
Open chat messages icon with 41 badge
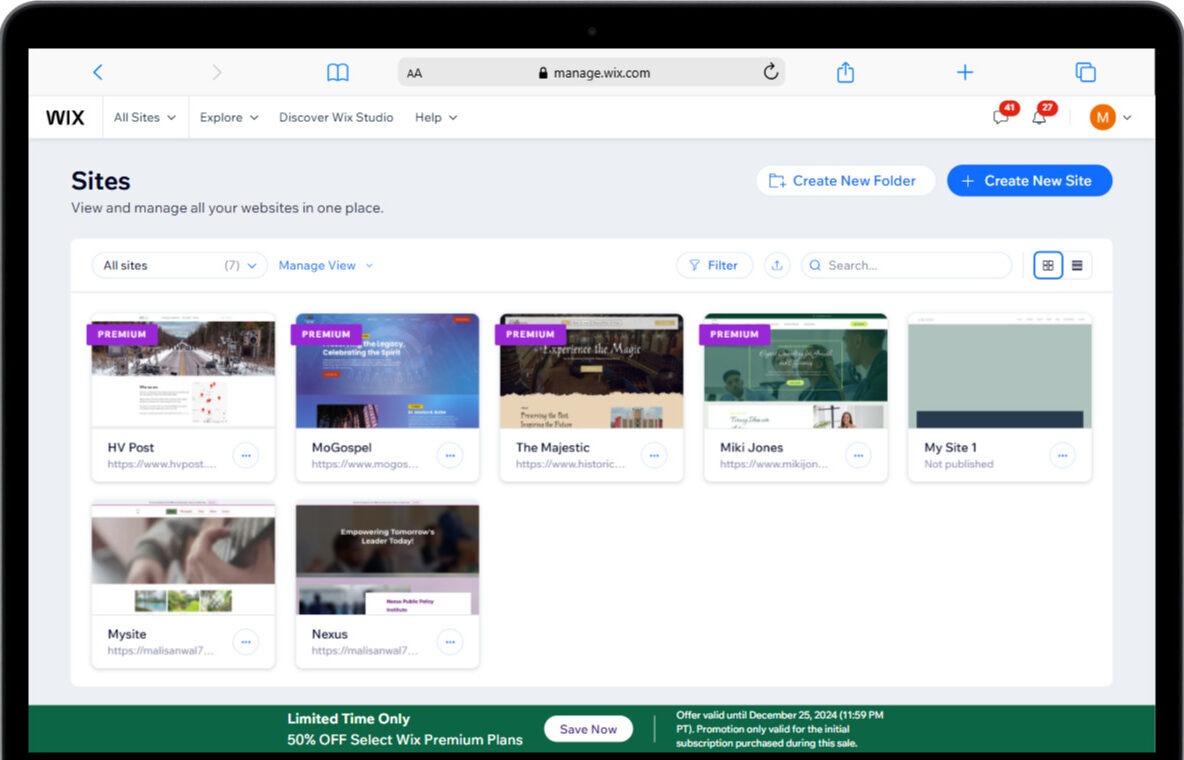1003,115
